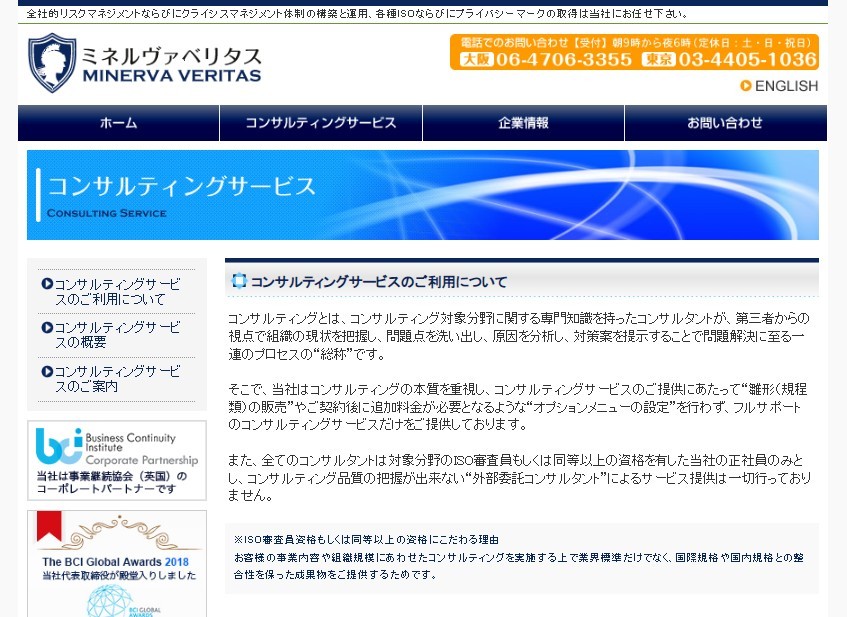Select the コンサルティングサービス navigation tab
847x617 pixels.
click(320, 124)
